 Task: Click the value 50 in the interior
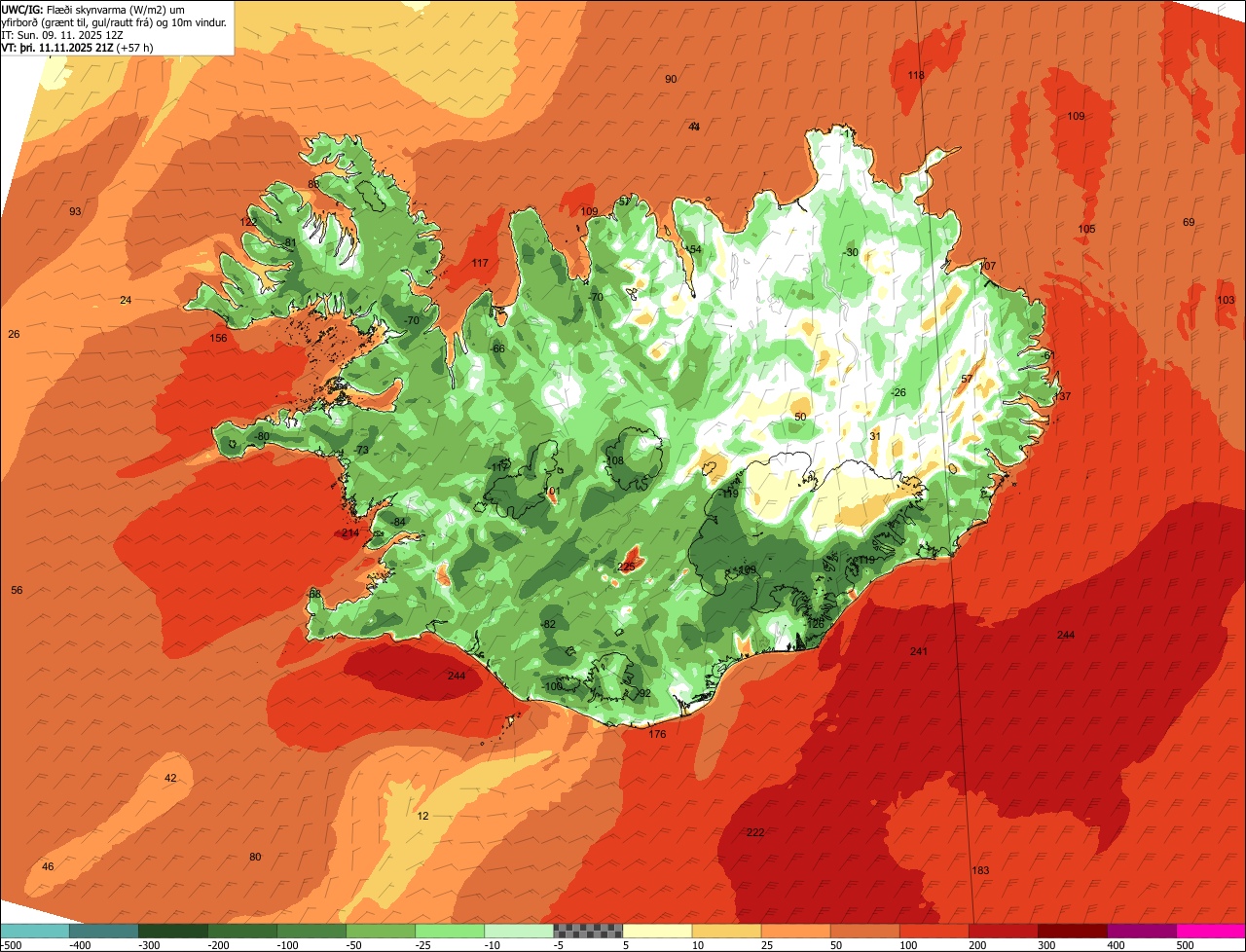click(x=800, y=417)
